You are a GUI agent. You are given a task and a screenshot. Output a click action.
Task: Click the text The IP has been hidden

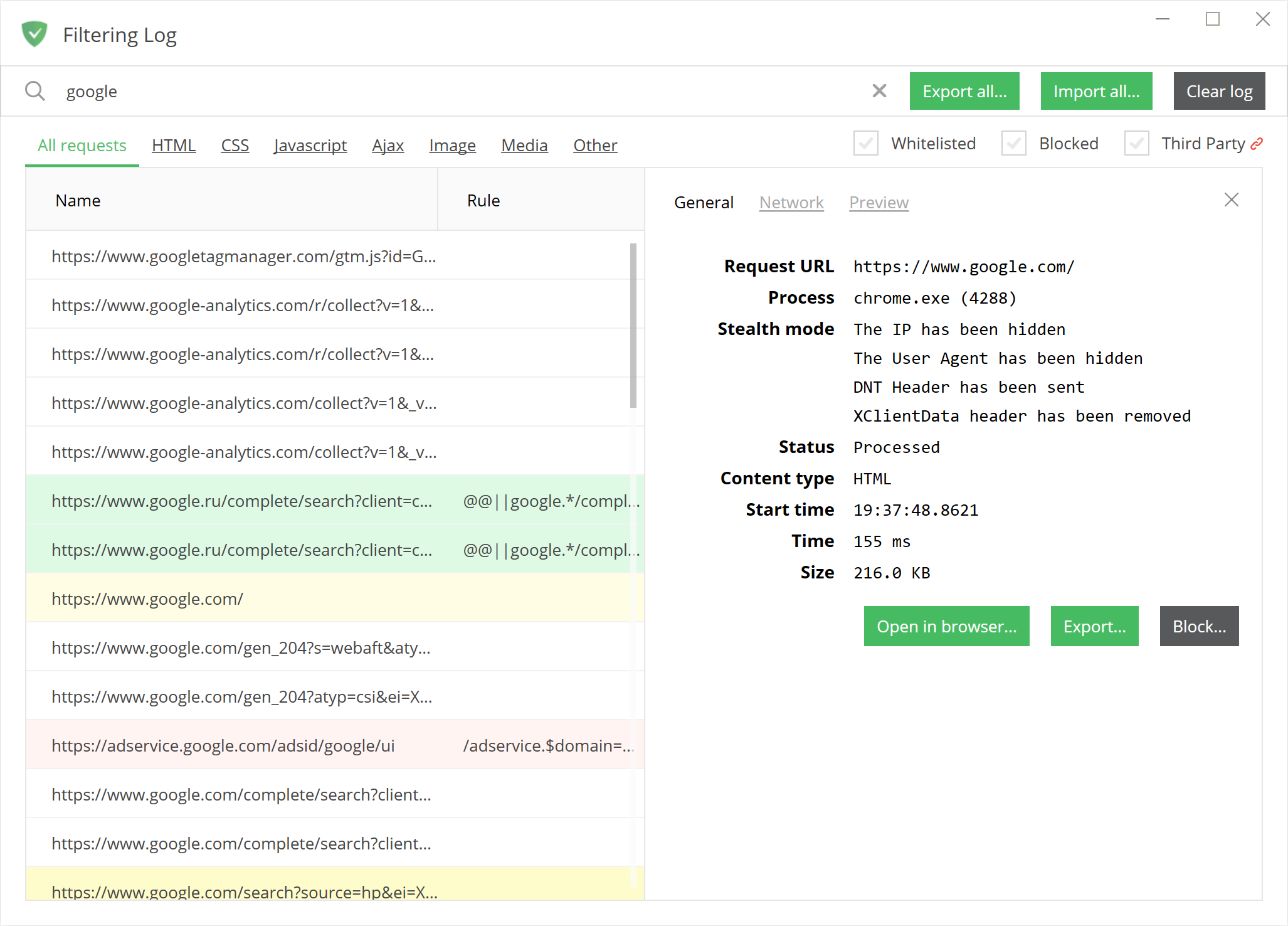click(x=959, y=329)
